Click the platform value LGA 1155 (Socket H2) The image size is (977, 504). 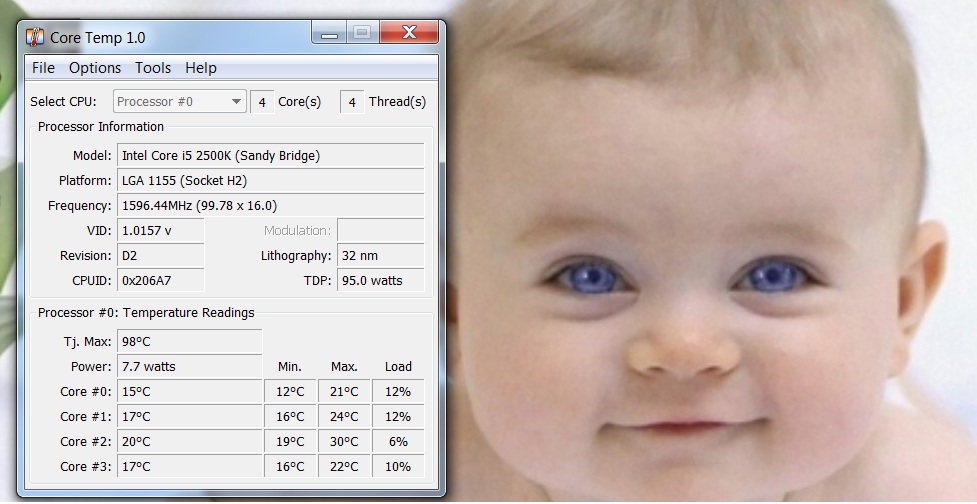[270, 181]
